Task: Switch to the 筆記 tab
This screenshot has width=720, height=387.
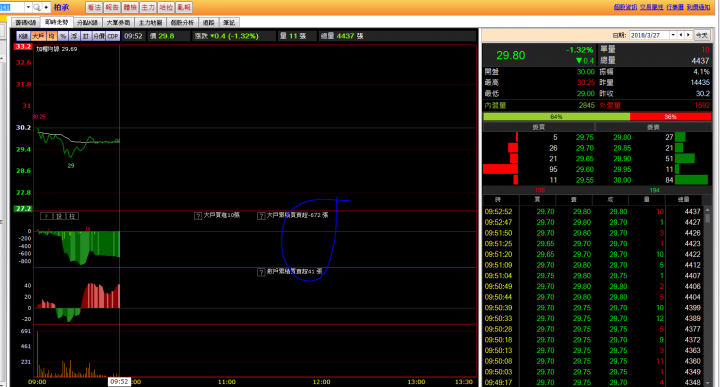Action: [229, 22]
